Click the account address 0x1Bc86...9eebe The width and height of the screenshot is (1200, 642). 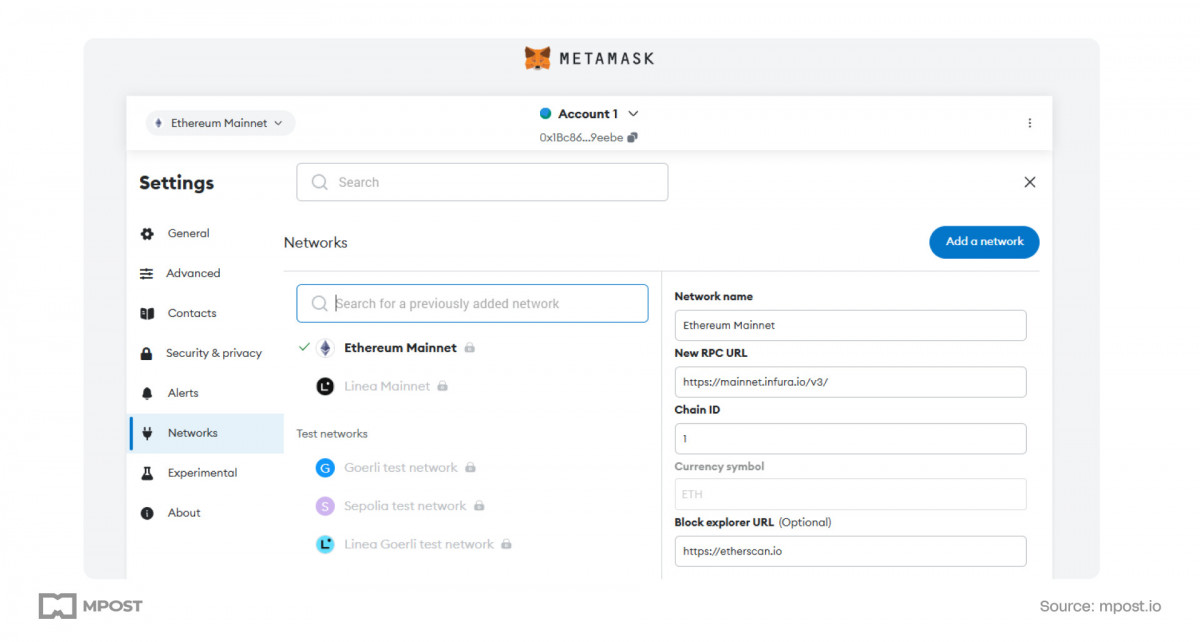coord(582,138)
